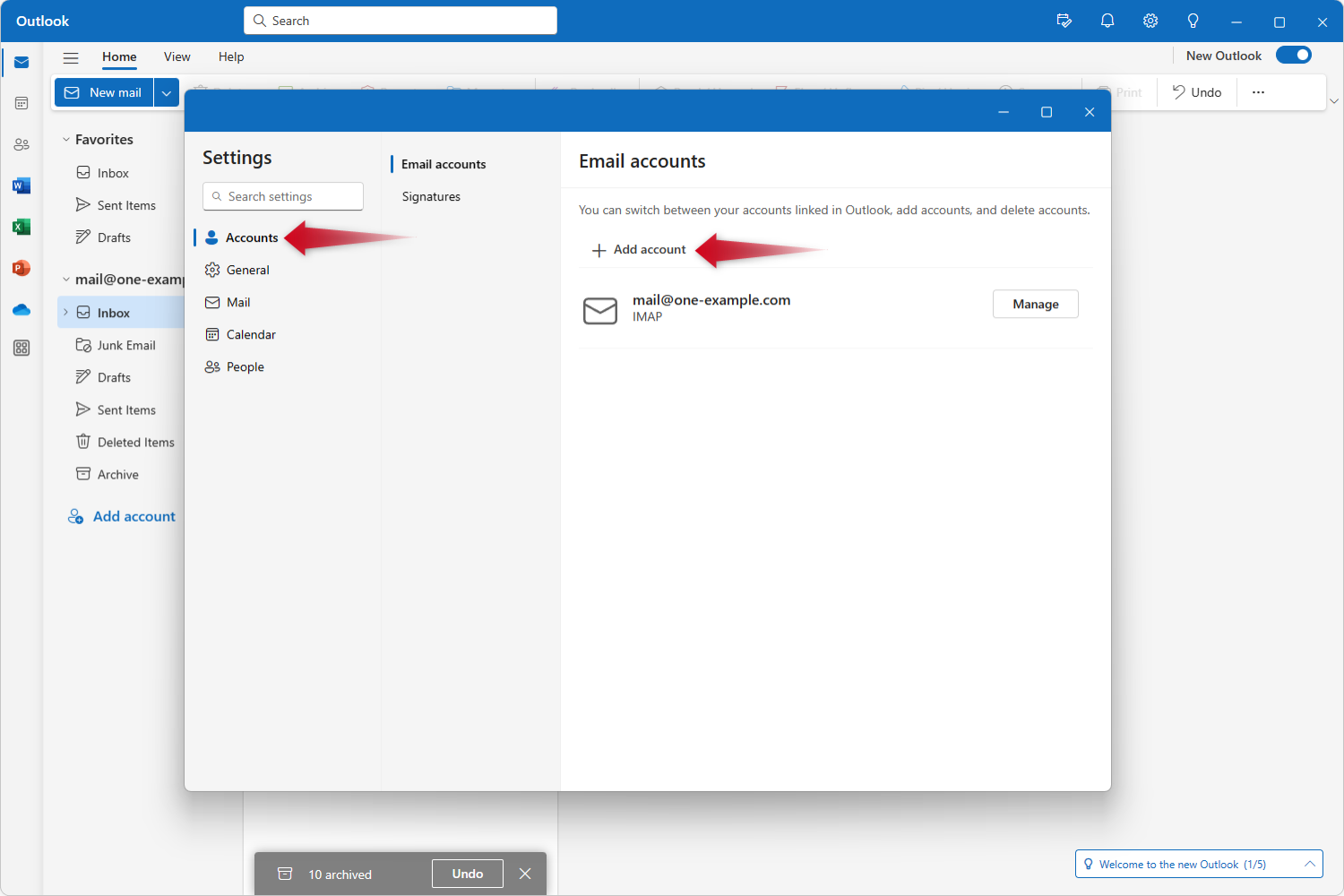Toggle off the New Outlook switch

pos(1293,55)
